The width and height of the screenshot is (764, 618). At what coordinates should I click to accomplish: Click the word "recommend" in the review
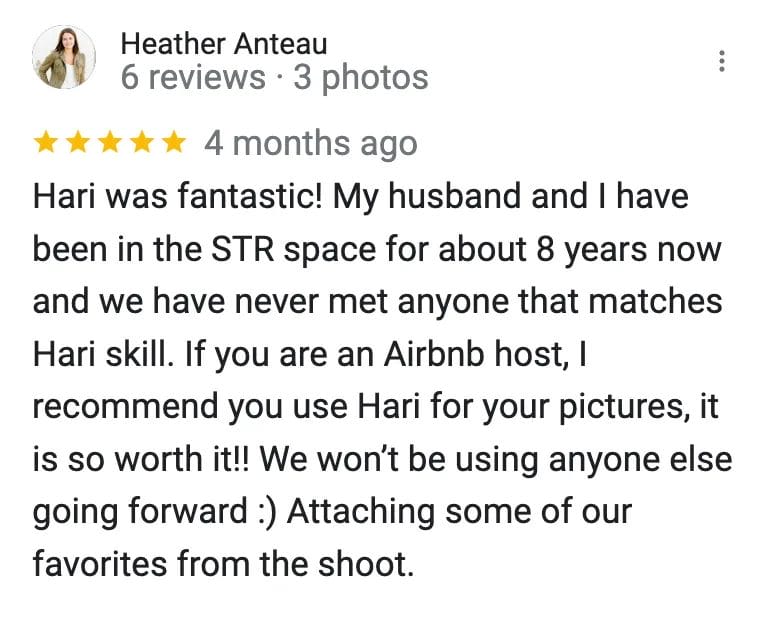pyautogui.click(x=126, y=407)
